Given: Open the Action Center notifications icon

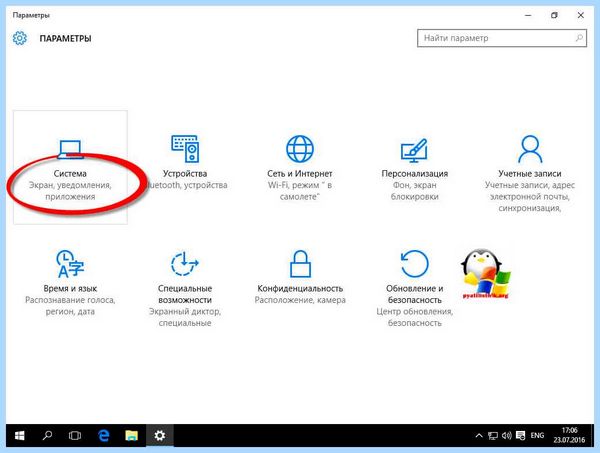Looking at the screenshot, I should pyautogui.click(x=520, y=435).
